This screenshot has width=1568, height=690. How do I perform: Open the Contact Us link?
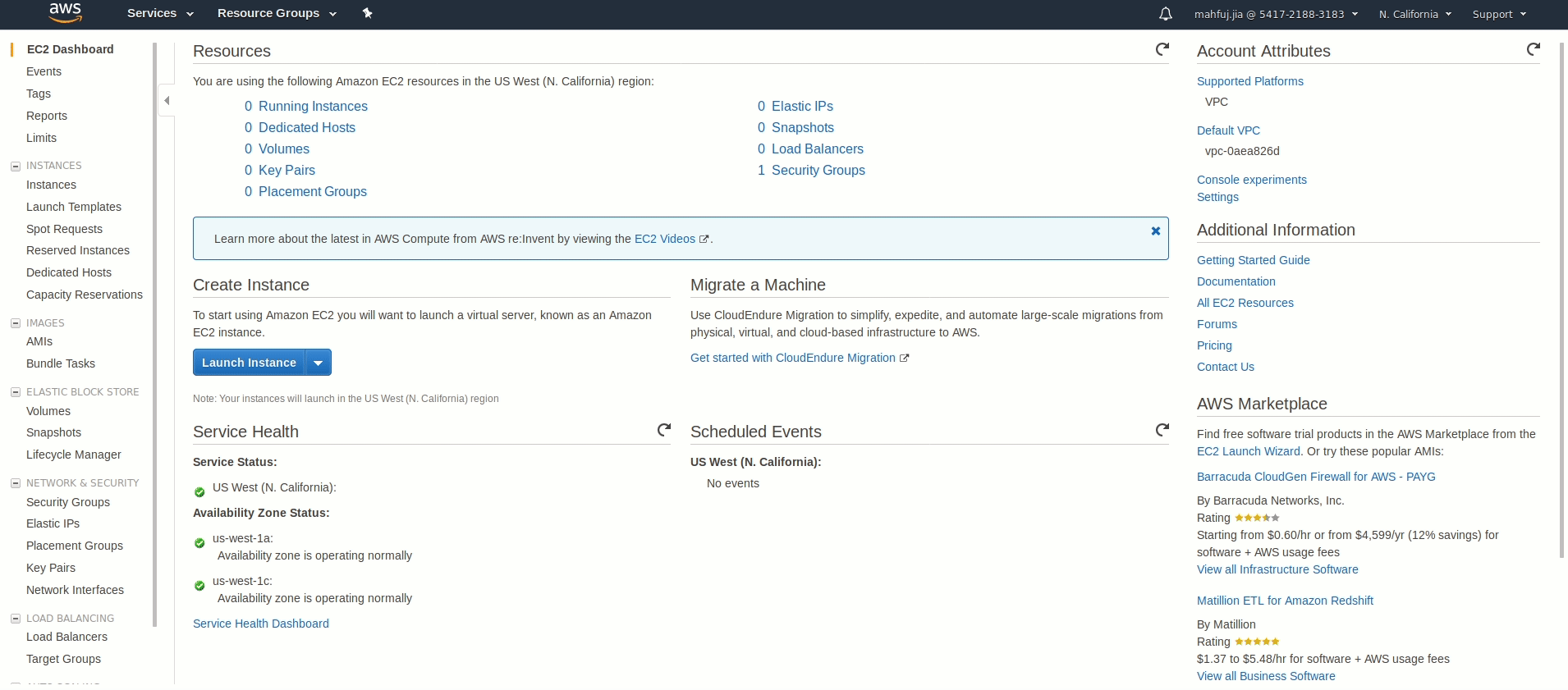[1226, 367]
